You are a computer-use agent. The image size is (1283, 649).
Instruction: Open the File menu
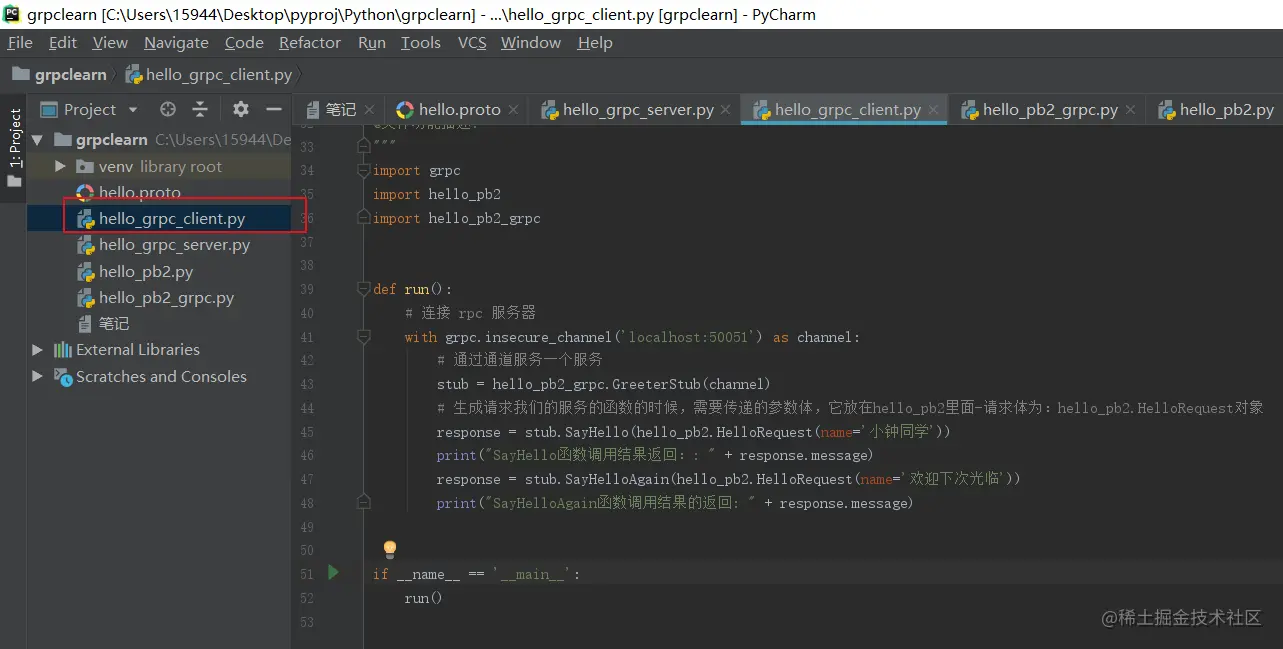(x=20, y=43)
